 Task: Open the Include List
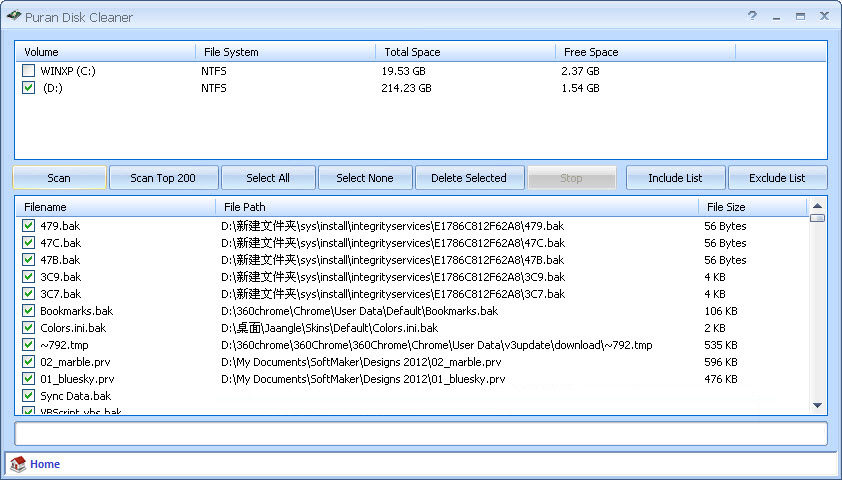674,178
